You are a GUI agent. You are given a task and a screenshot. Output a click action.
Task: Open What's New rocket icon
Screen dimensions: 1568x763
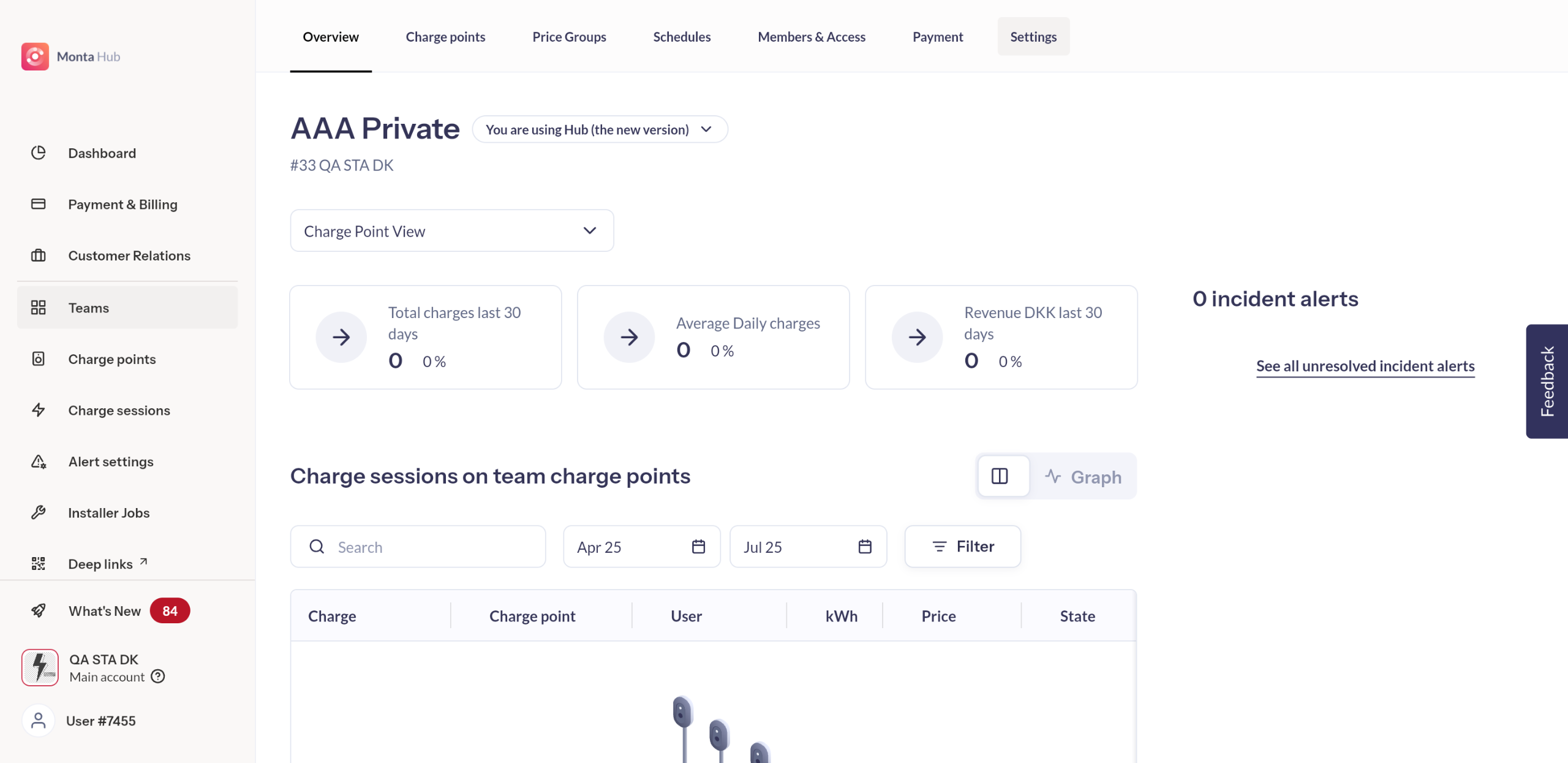pyautogui.click(x=39, y=610)
